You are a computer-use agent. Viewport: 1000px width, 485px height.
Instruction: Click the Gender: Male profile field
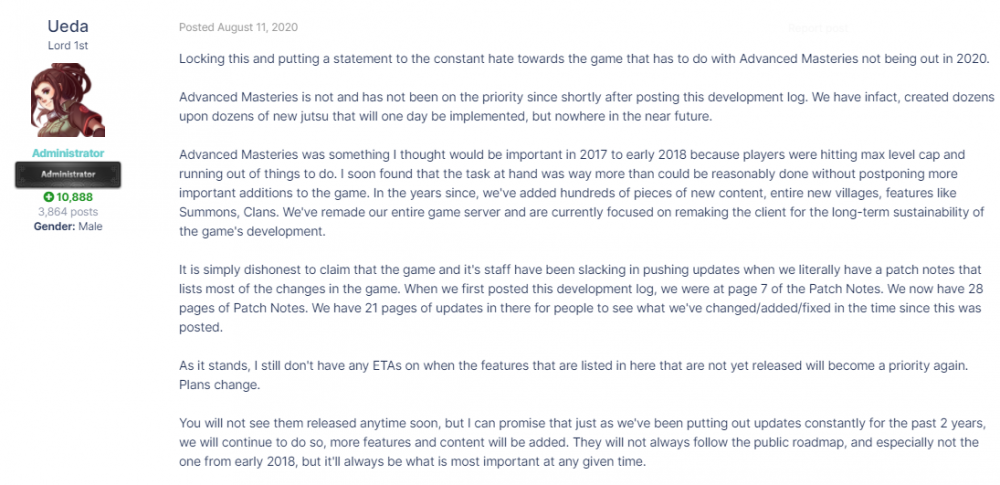click(68, 226)
